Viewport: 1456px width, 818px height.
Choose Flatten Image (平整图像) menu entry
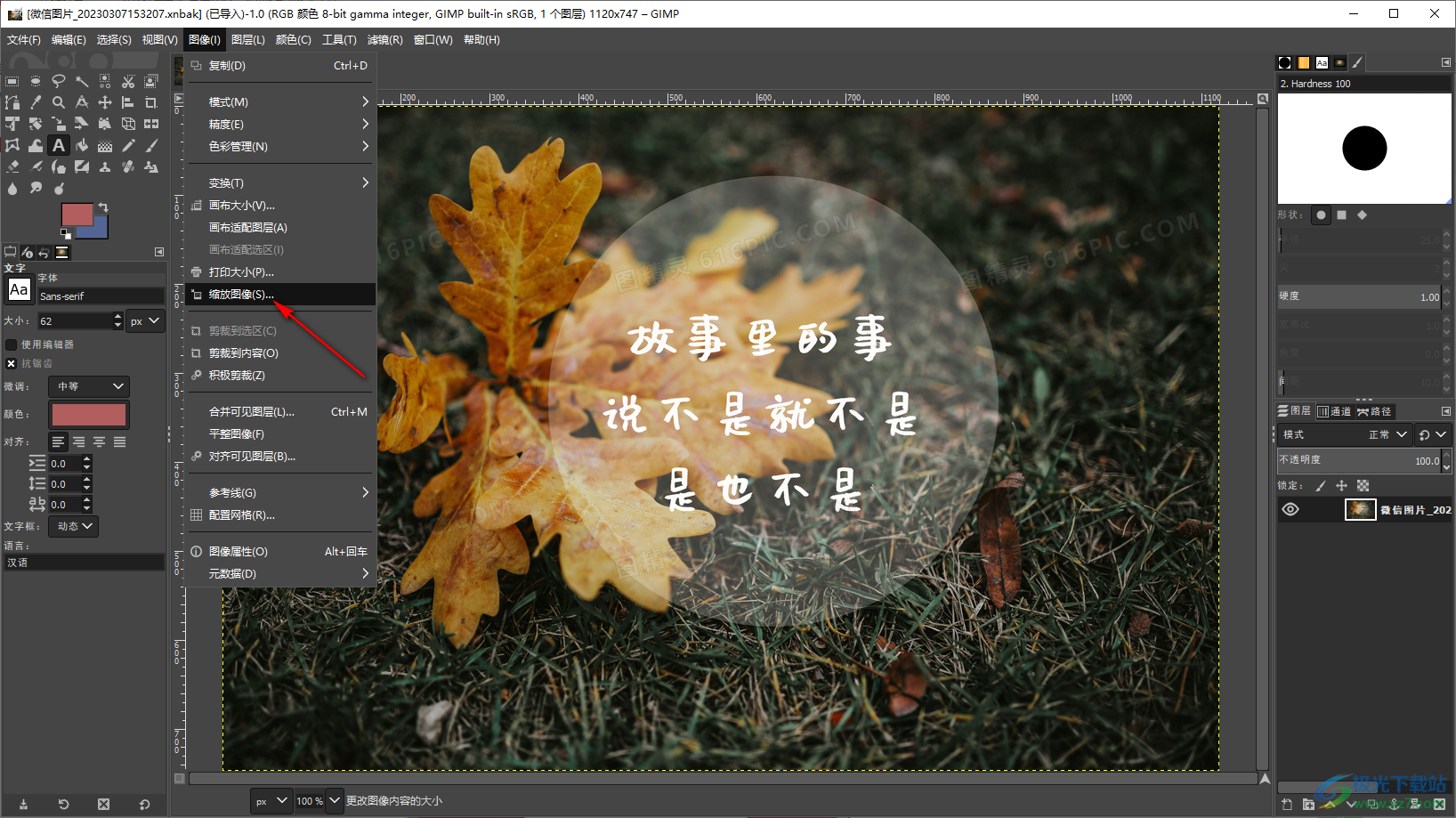279,434
